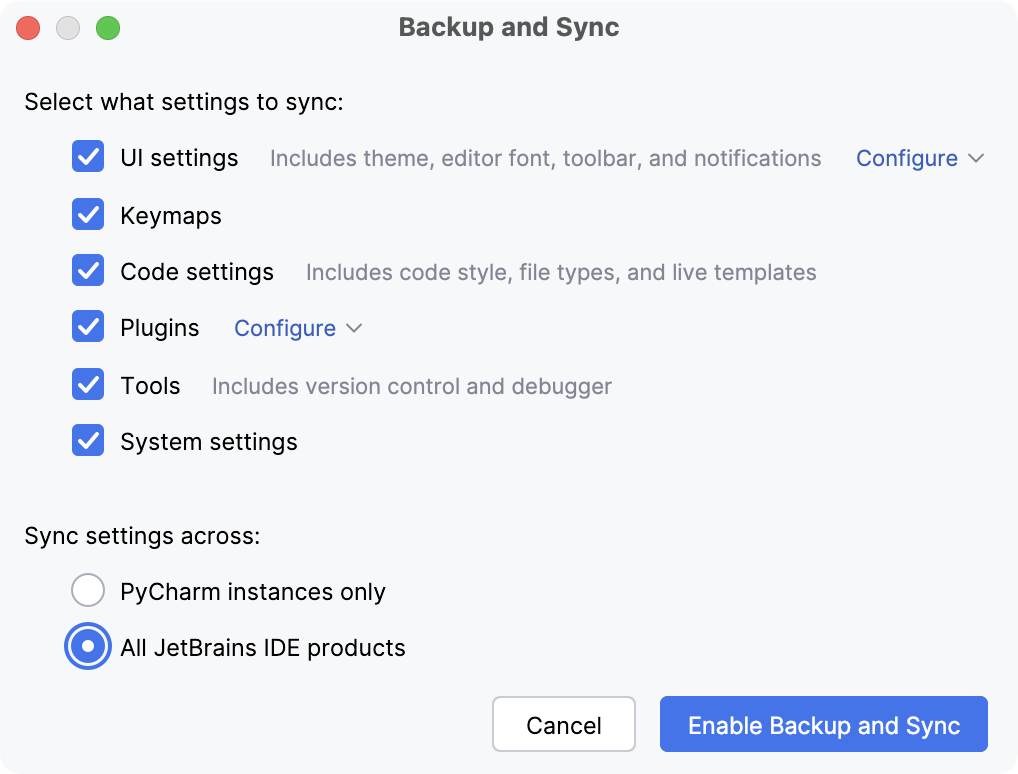Cancel the Backup and Sync dialog
The height and width of the screenshot is (774, 1018).
[563, 724]
